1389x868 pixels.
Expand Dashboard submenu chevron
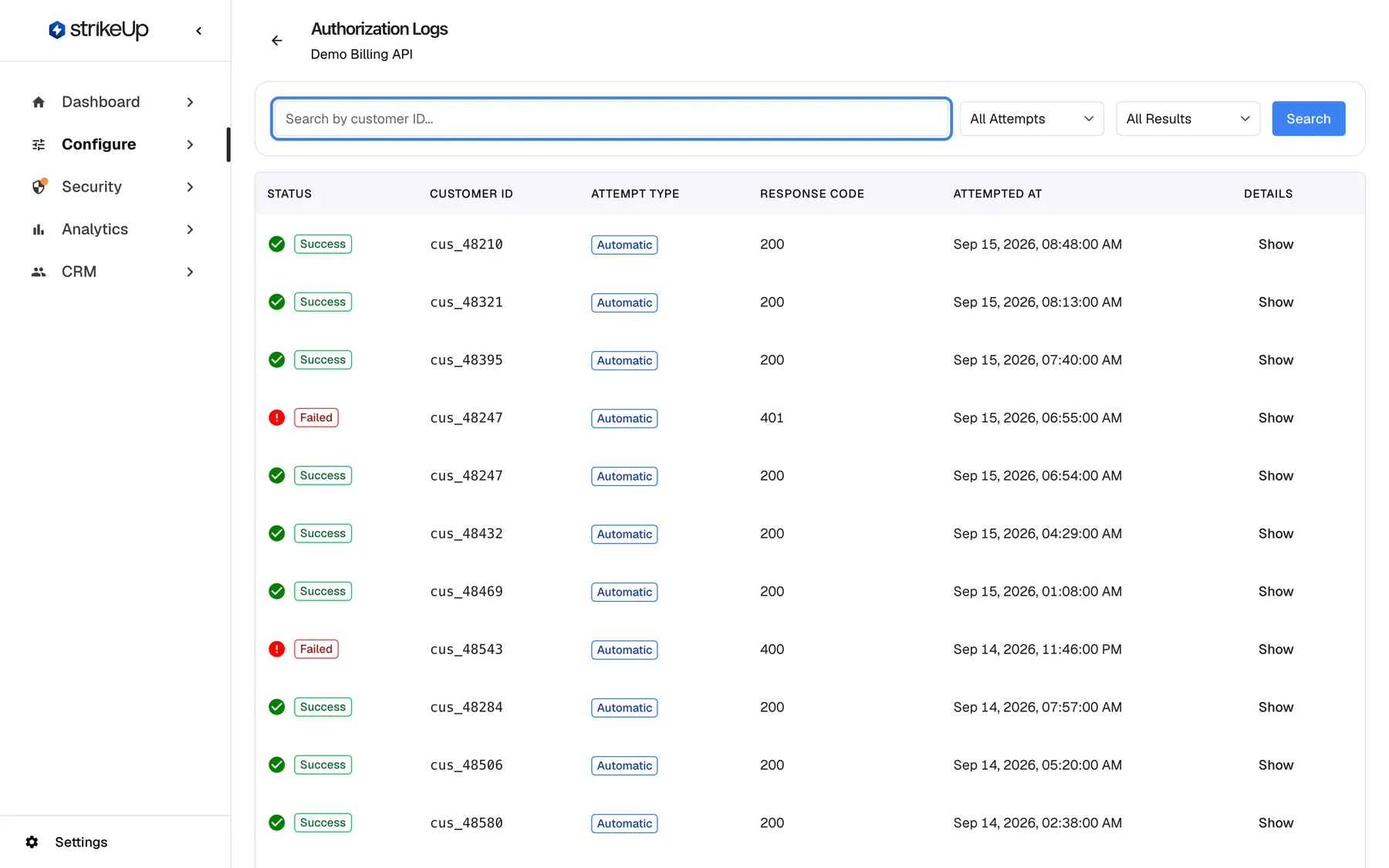point(190,102)
